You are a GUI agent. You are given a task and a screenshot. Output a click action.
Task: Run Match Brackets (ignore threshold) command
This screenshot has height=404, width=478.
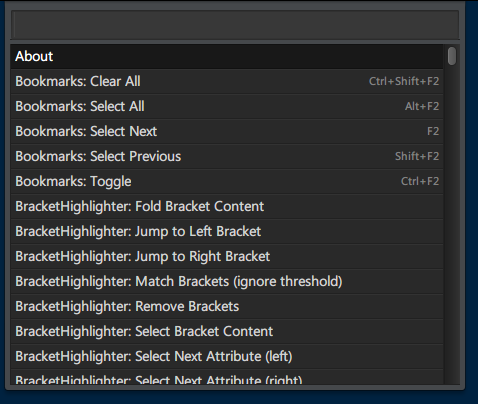pyautogui.click(x=227, y=282)
